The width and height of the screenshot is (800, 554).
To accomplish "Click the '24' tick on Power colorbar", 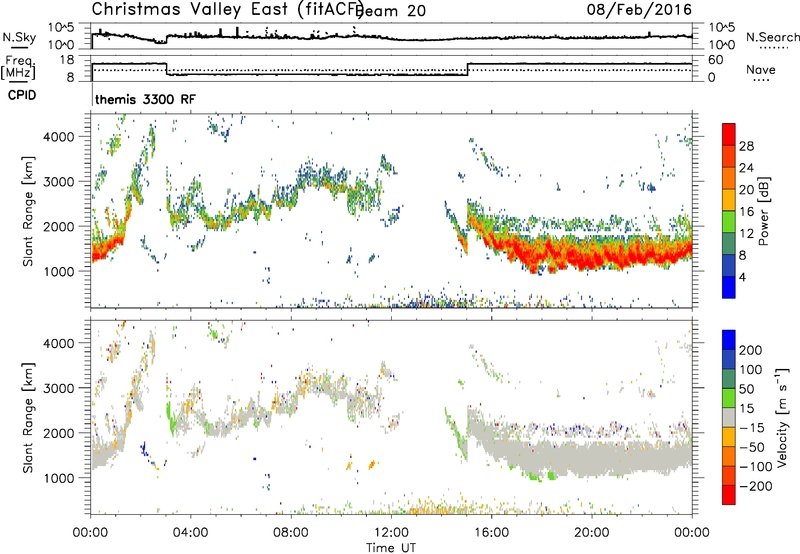I will tap(746, 168).
